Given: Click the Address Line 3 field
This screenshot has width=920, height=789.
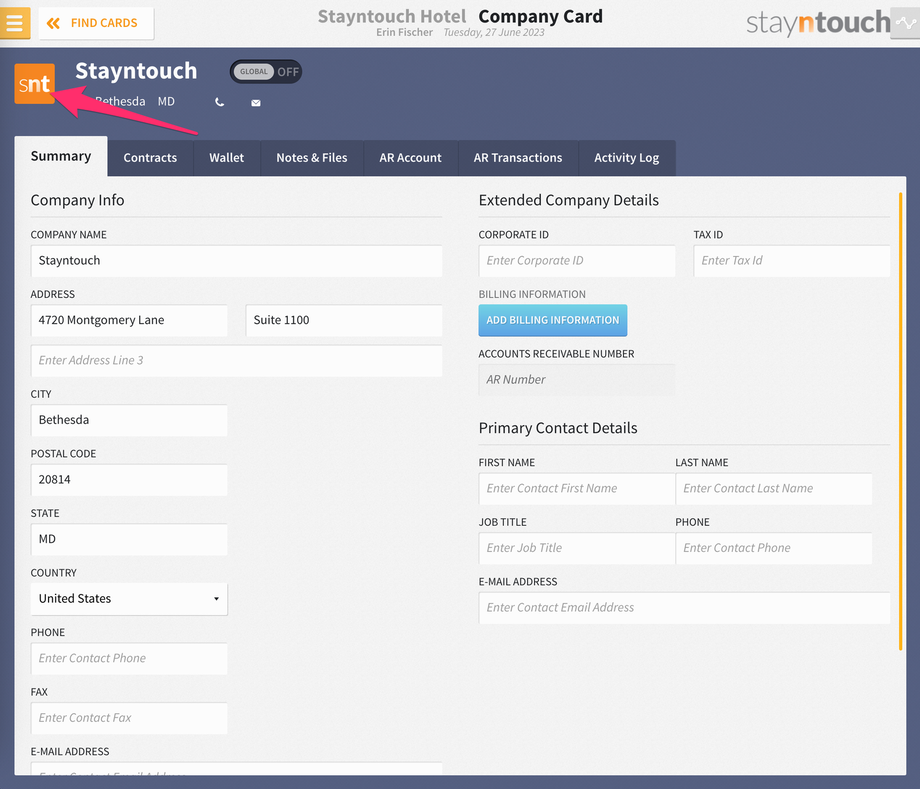Looking at the screenshot, I should 236,360.
